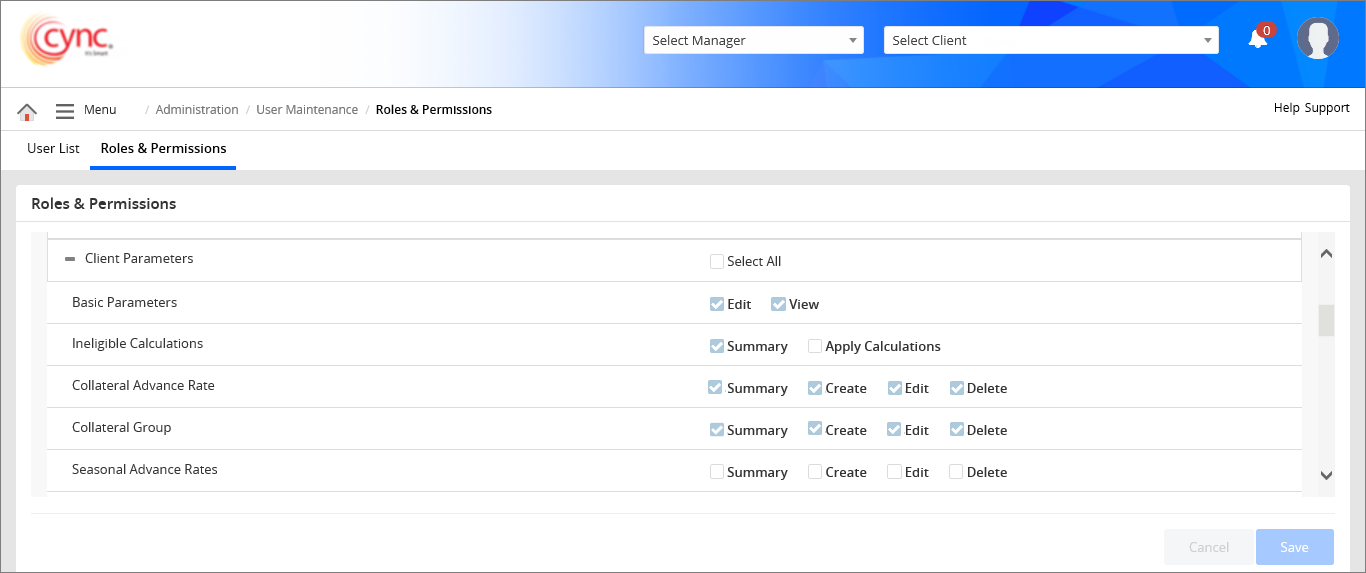Image resolution: width=1366 pixels, height=573 pixels.
Task: Click the Save button
Action: pos(1294,547)
